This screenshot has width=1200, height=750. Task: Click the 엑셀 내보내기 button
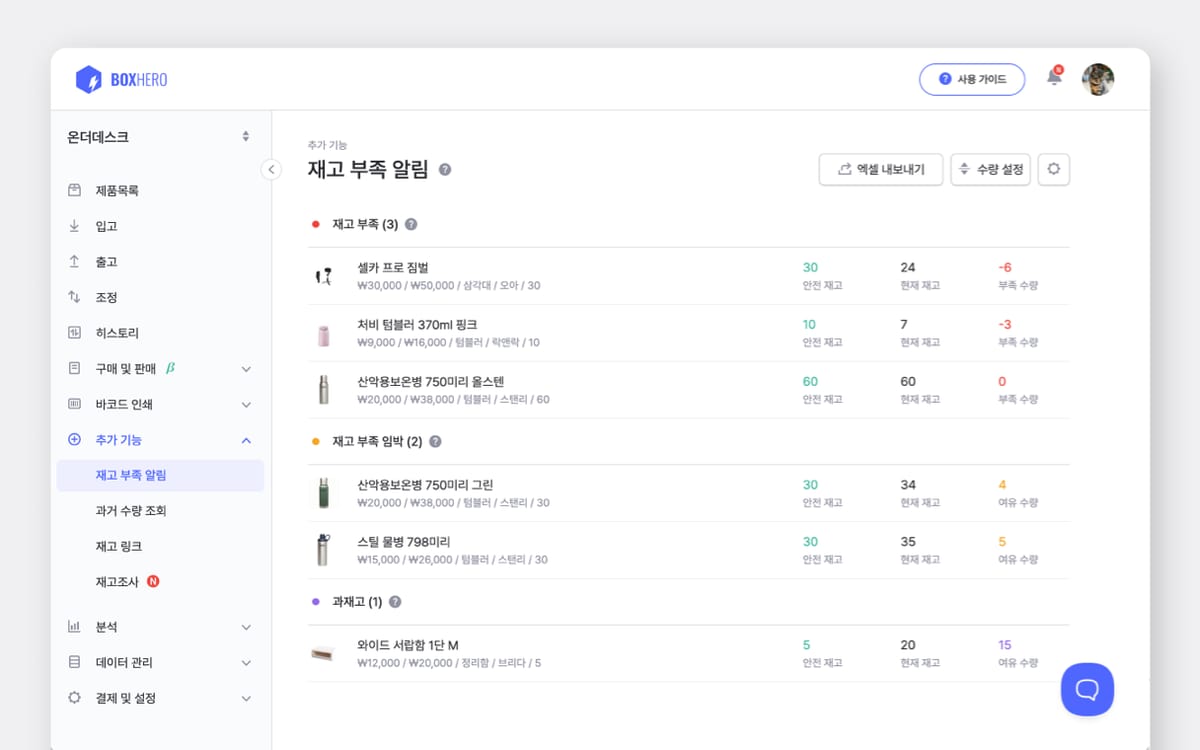pyautogui.click(x=881, y=169)
